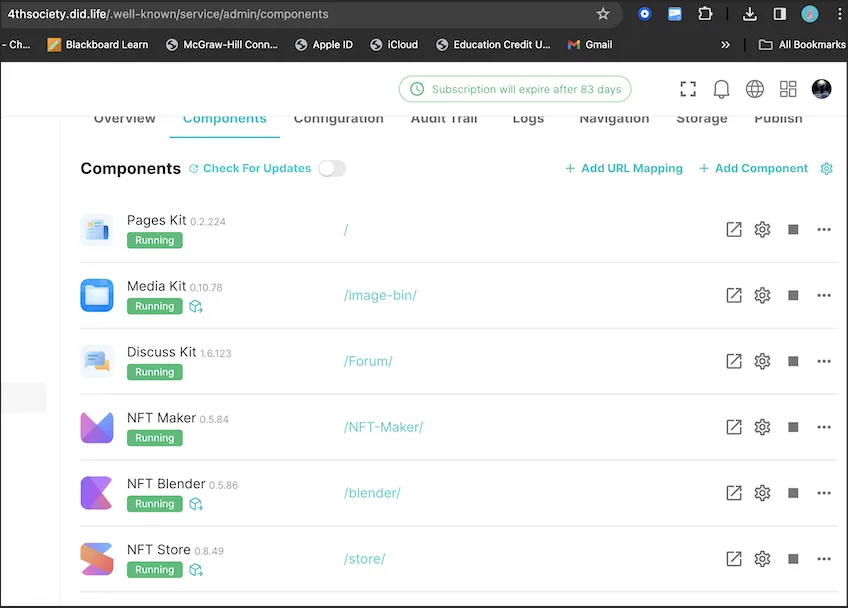Open the /Forum/ path link
The image size is (848, 608).
coord(368,361)
